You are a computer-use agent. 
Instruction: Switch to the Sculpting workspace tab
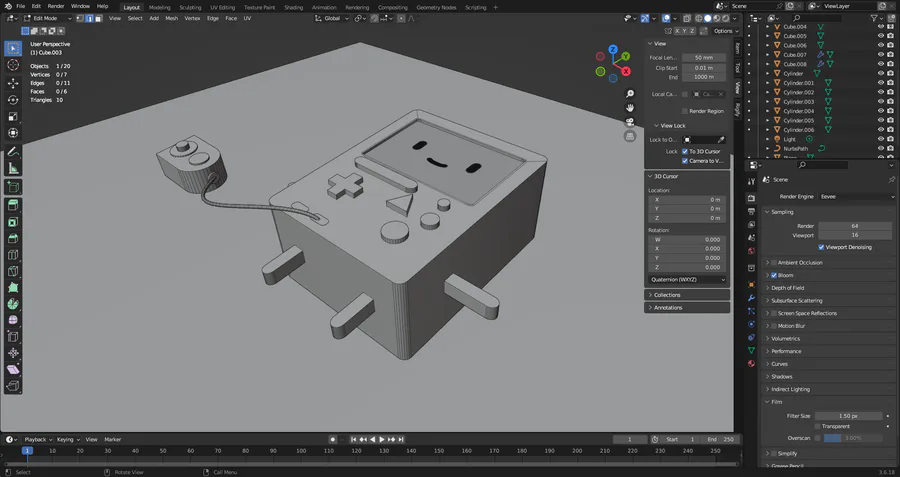[190, 7]
